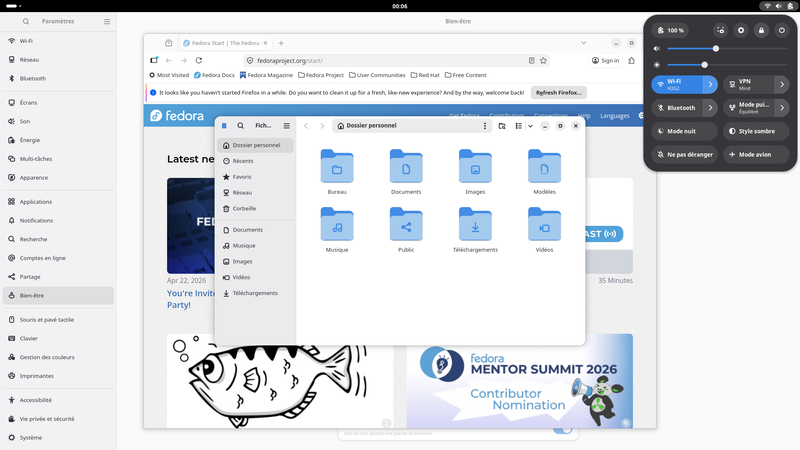This screenshot has width=800, height=450.
Task: Open the Public folder
Action: pyautogui.click(x=406, y=230)
